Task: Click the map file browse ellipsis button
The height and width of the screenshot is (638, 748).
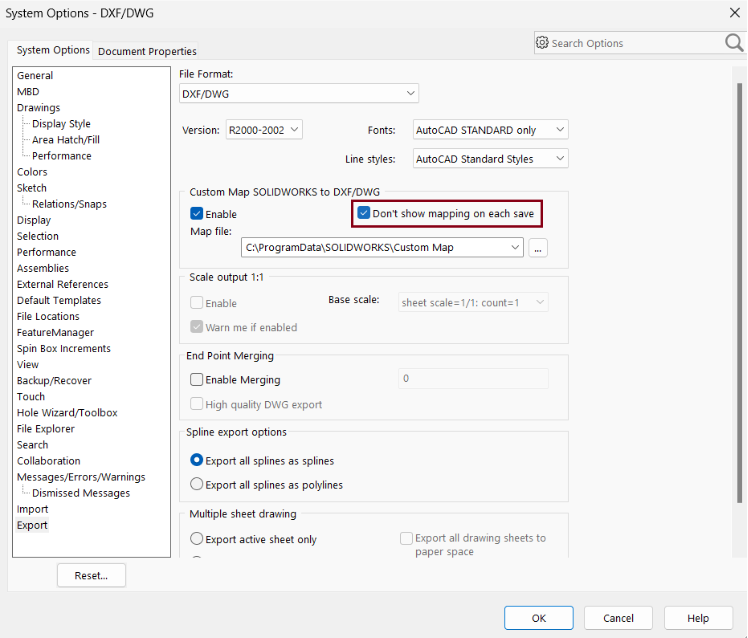Action: 538,248
